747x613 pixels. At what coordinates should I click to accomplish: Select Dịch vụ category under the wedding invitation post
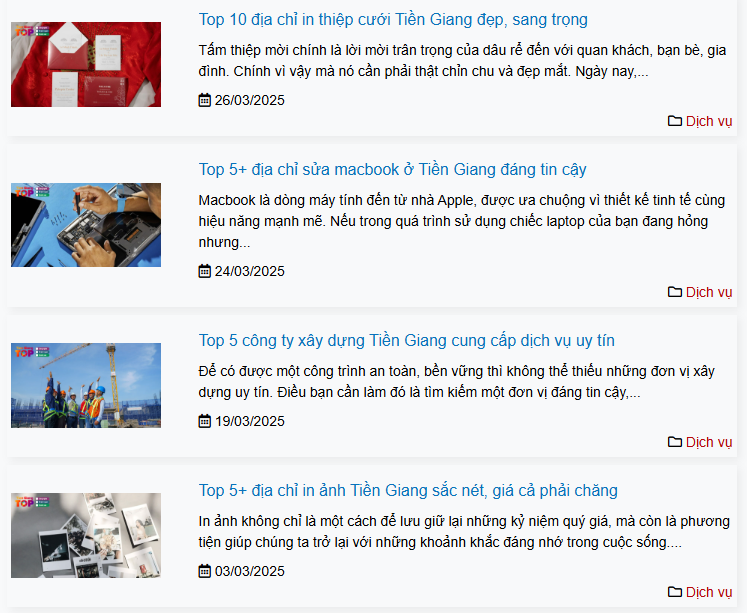709,121
